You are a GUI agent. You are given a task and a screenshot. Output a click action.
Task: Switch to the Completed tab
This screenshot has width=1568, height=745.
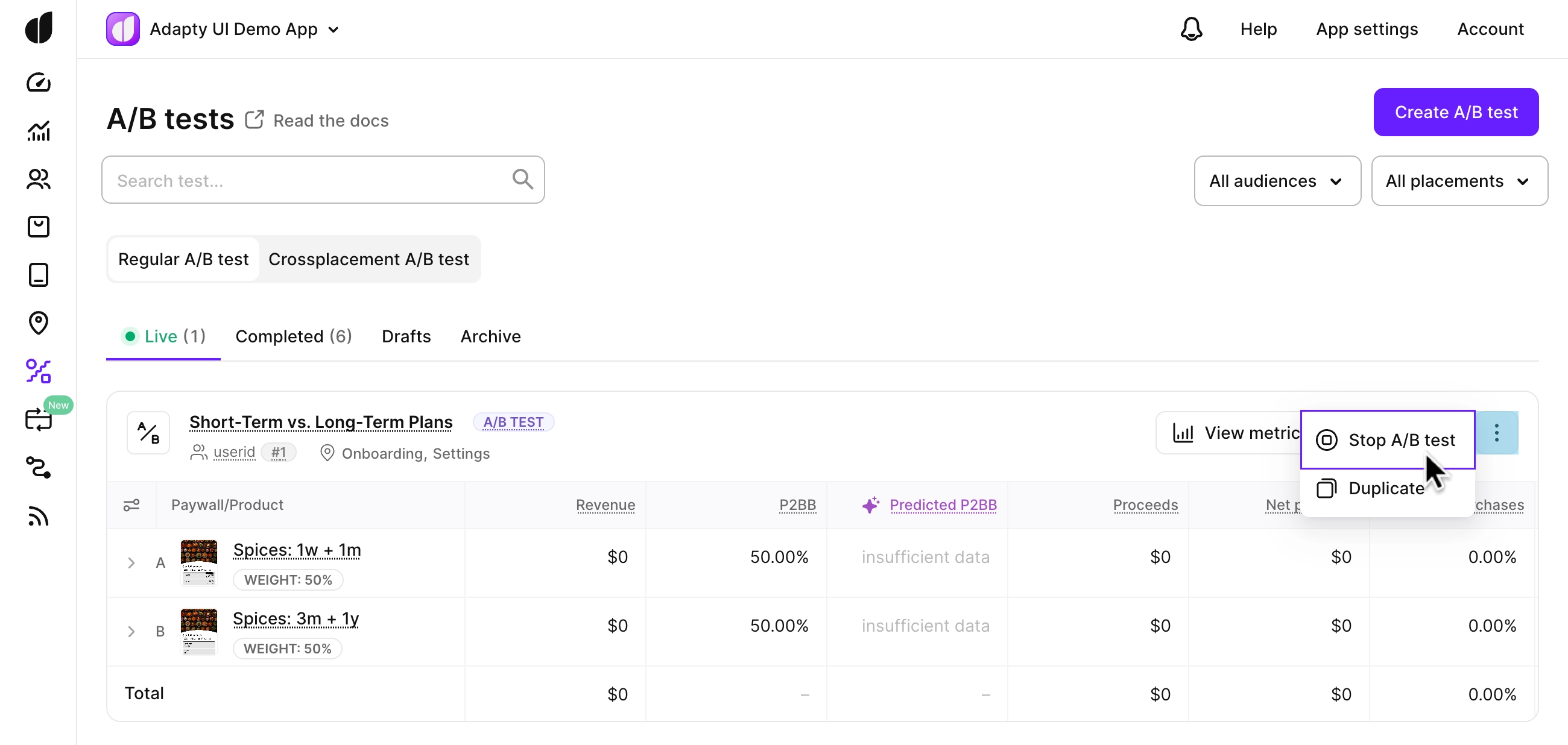click(293, 336)
